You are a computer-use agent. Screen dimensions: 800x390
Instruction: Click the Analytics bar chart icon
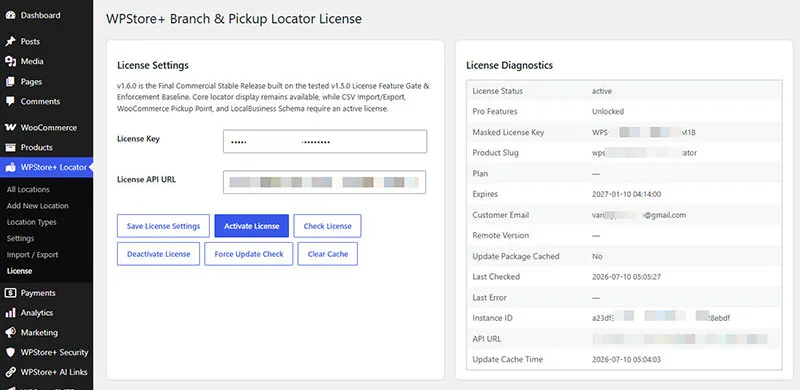coord(10,313)
